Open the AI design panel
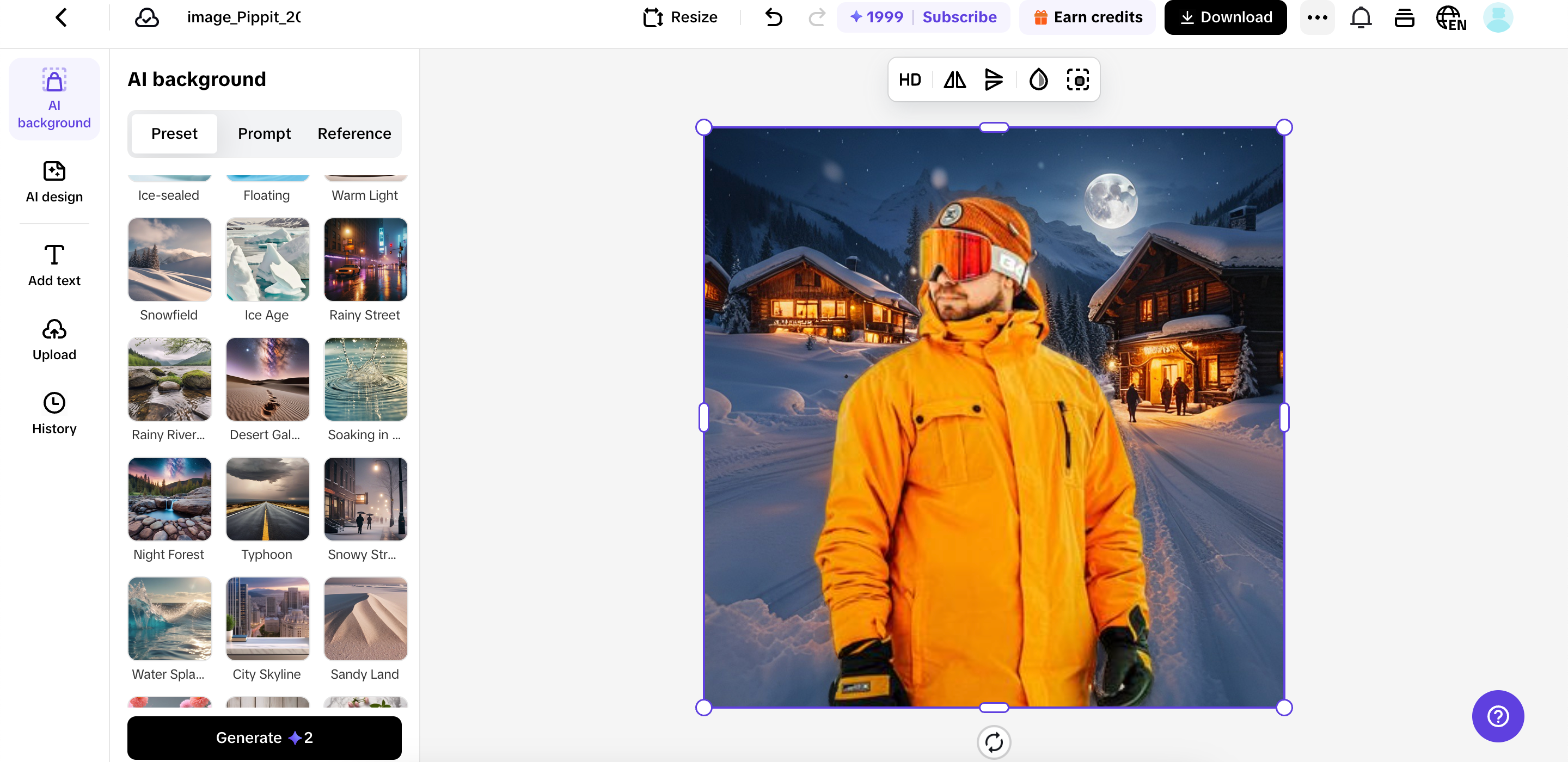This screenshot has width=1568, height=762. (x=53, y=181)
